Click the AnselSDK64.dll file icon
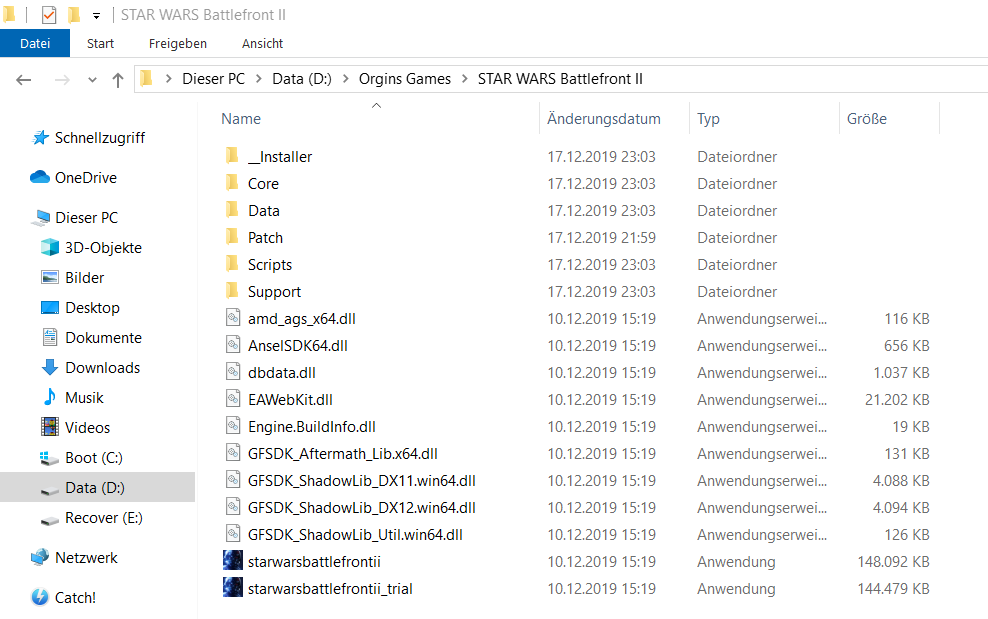Viewport: 988px width, 619px height. tap(233, 345)
